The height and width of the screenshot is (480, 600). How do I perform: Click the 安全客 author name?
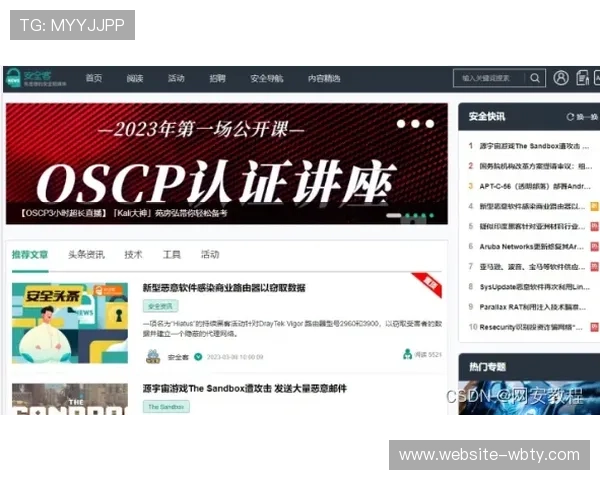tap(178, 357)
